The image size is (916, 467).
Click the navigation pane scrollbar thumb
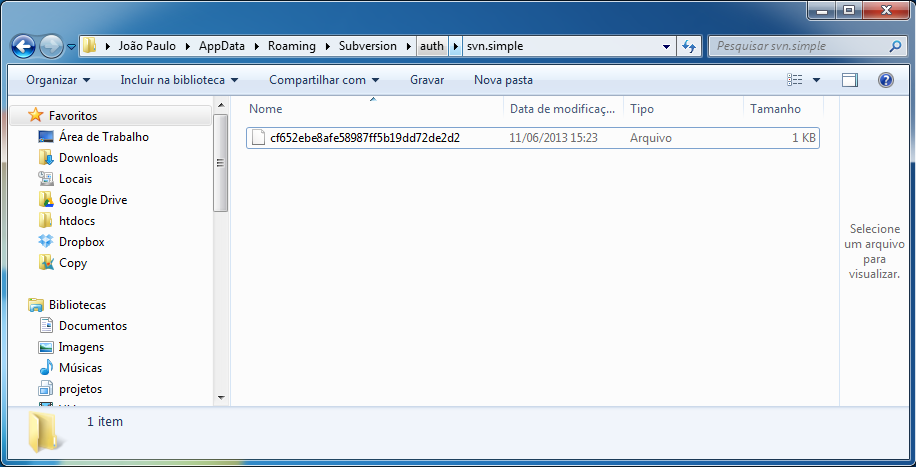[221, 163]
